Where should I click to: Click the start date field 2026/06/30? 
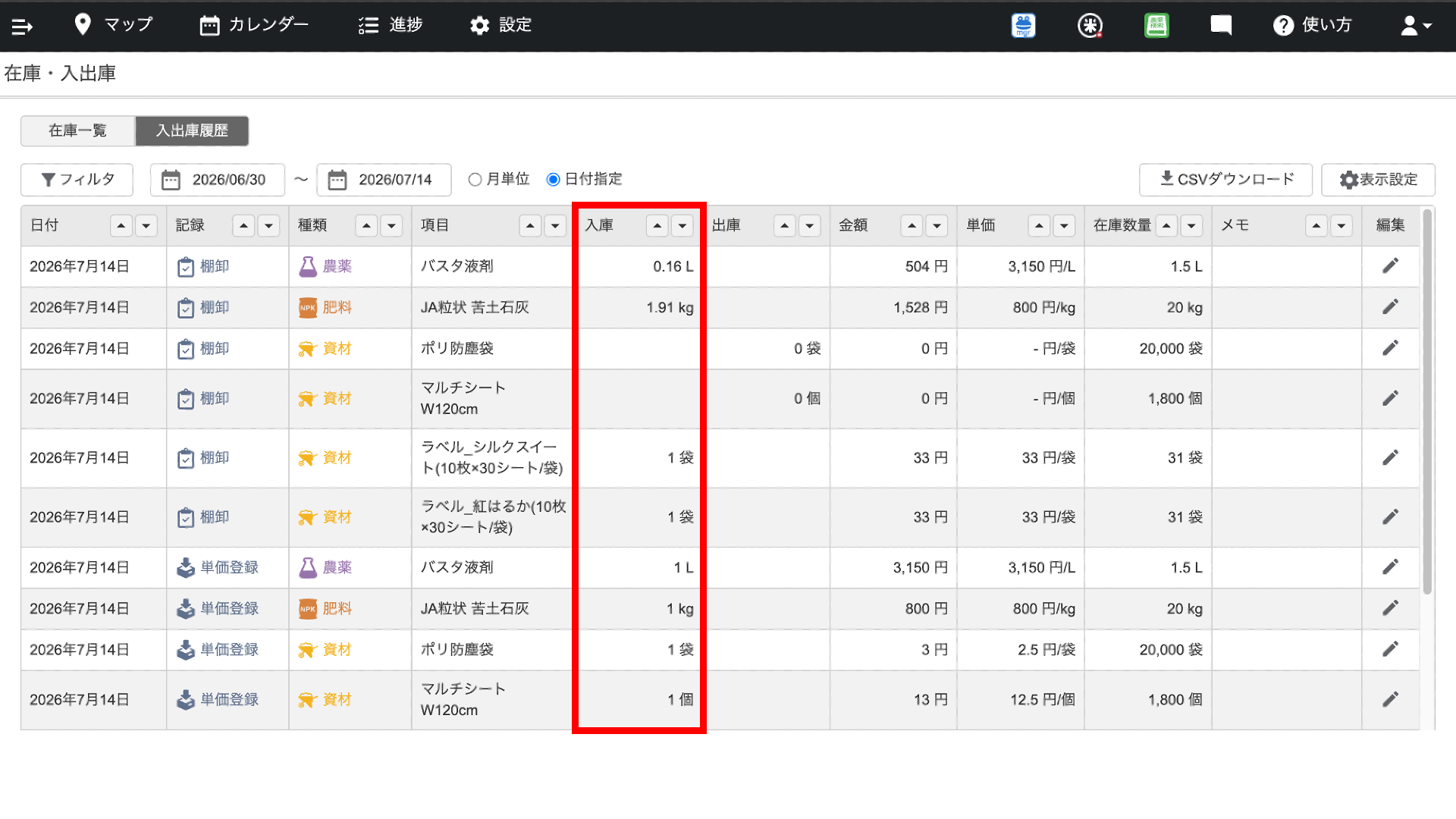point(218,180)
